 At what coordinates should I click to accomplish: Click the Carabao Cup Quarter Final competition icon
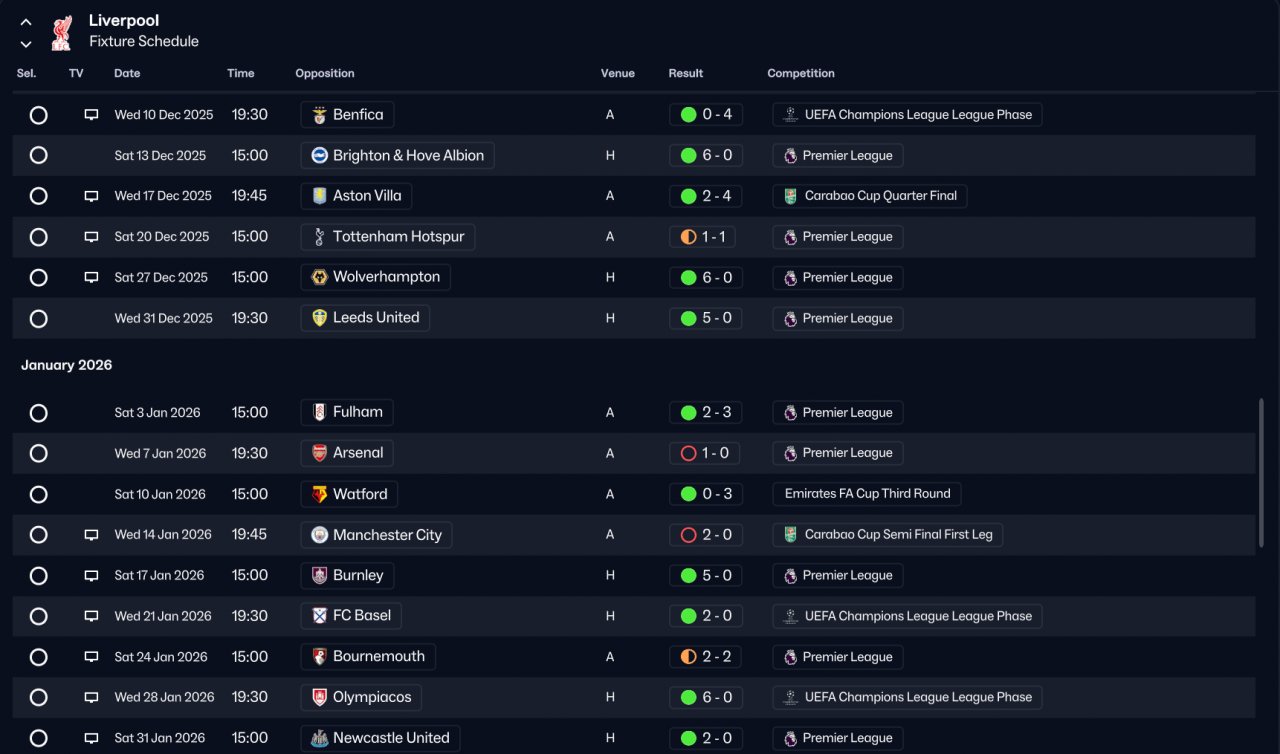click(x=791, y=196)
